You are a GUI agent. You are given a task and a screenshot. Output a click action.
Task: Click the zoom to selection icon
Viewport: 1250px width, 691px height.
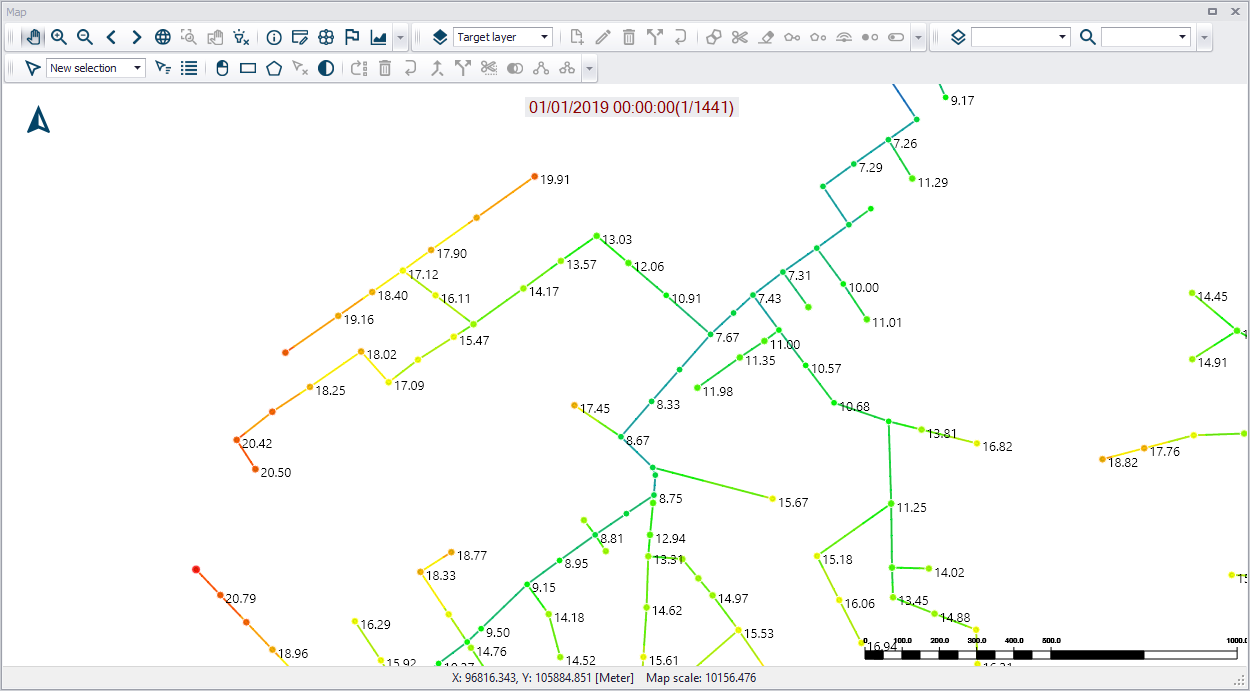click(189, 37)
